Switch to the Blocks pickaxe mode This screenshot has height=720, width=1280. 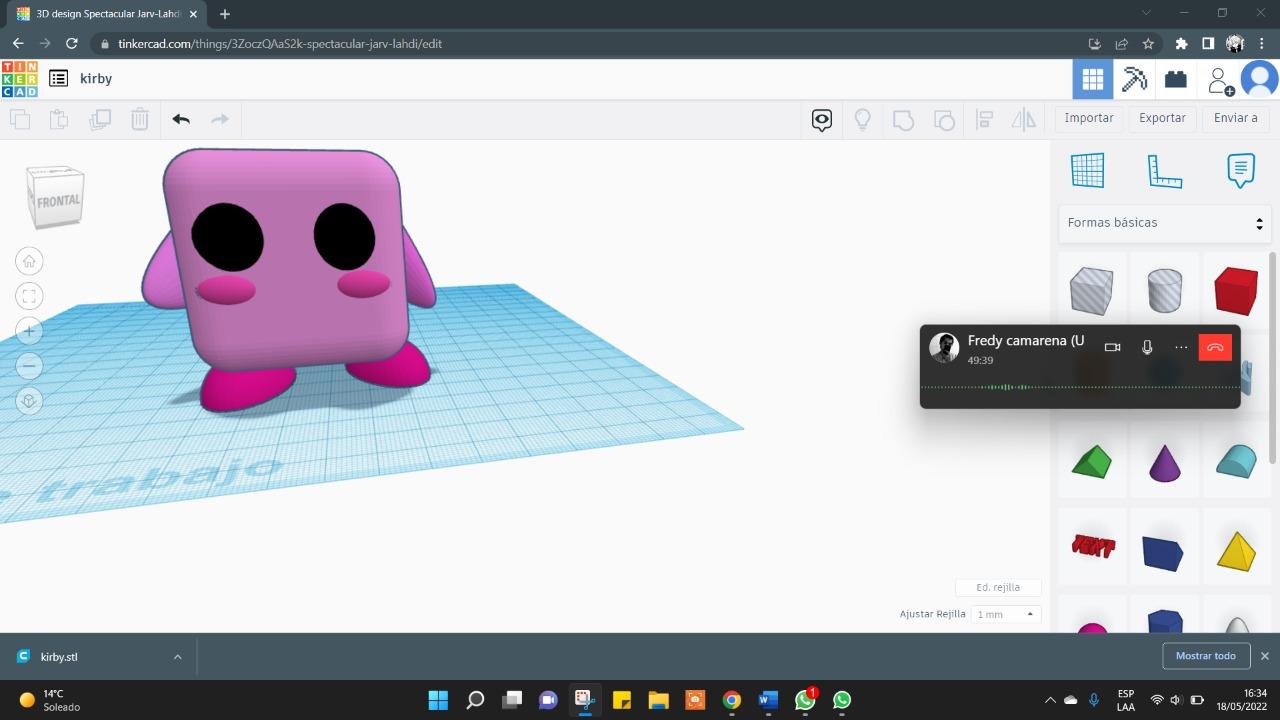click(1134, 79)
